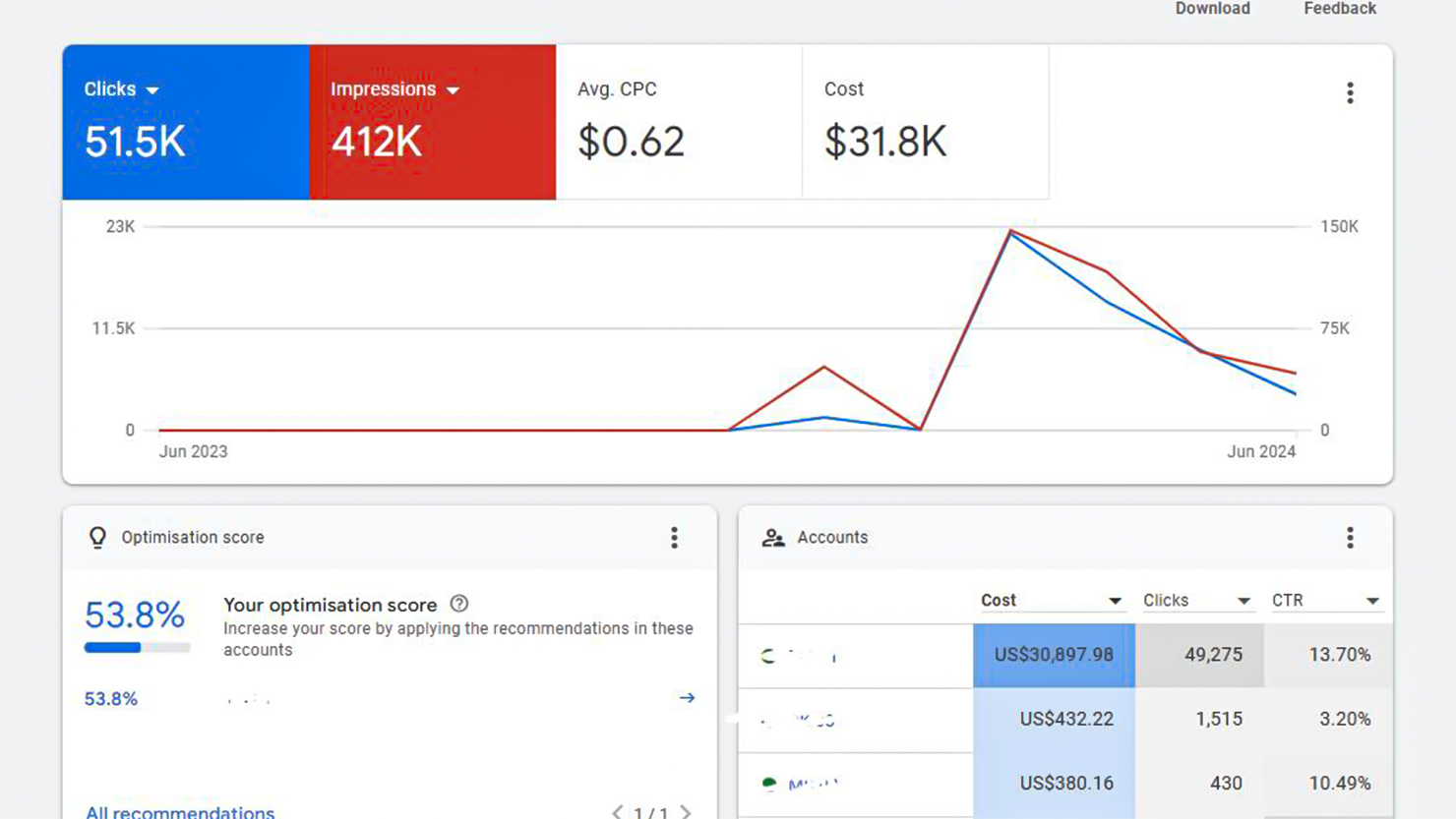Open the Cost column dropdown
1456x819 pixels.
tap(1115, 601)
